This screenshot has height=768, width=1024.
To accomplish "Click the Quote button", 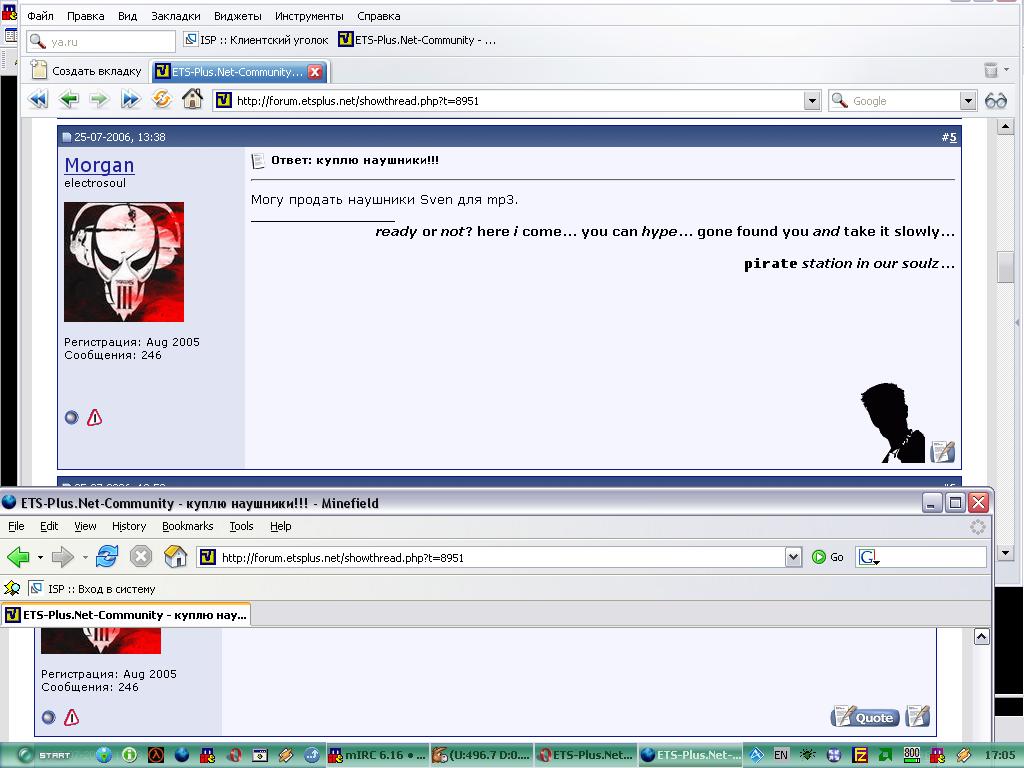I will (865, 717).
